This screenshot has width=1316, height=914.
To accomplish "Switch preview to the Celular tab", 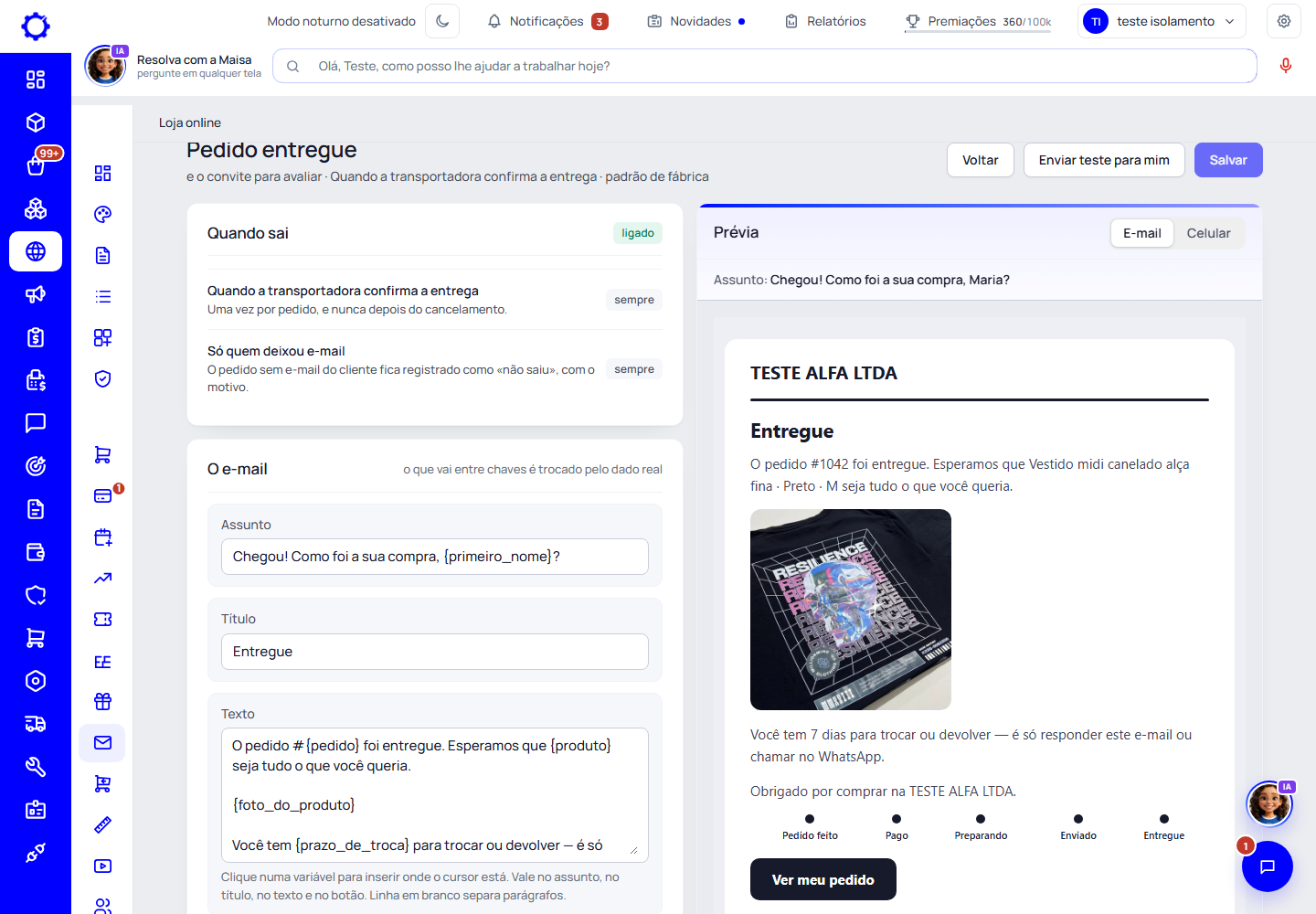I will pos(1208,233).
